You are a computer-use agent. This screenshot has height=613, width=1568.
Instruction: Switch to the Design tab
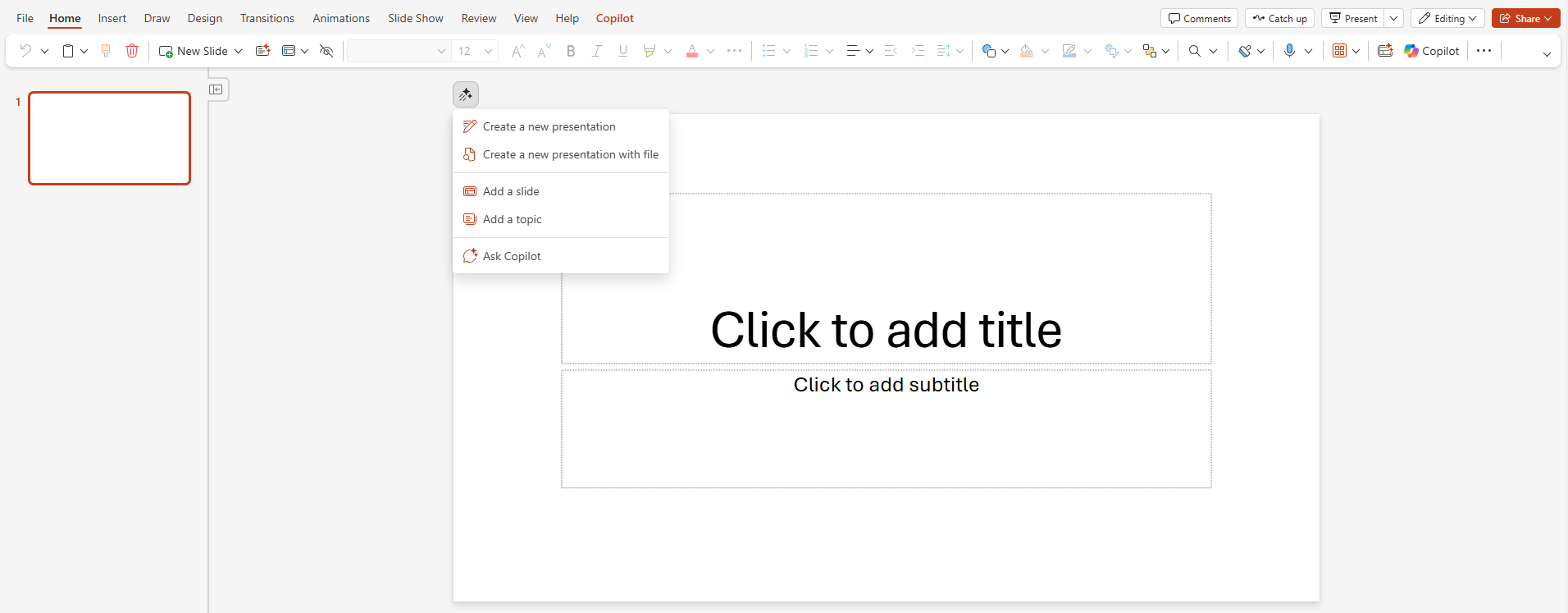pos(204,18)
